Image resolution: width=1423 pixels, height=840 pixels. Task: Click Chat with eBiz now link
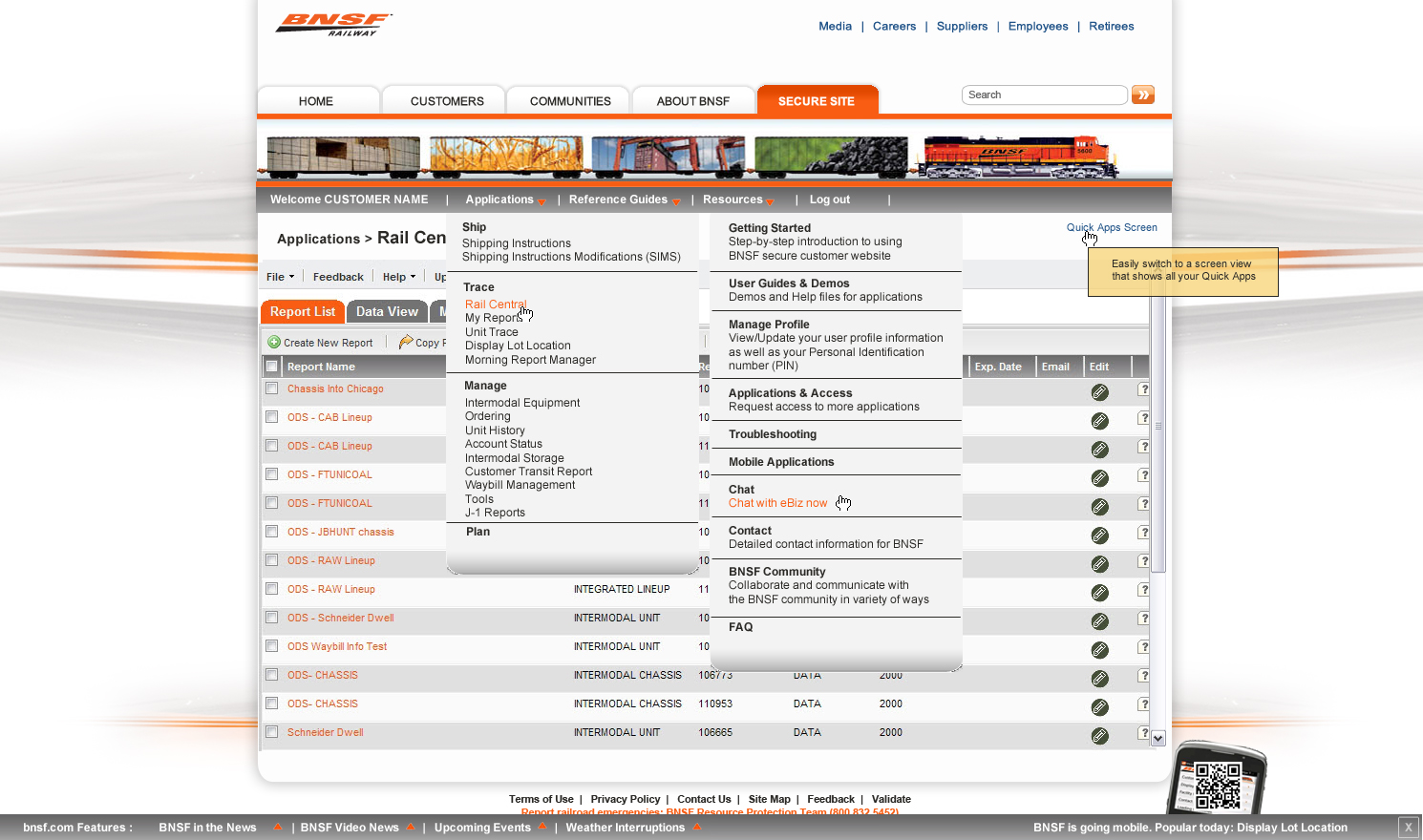click(x=778, y=503)
